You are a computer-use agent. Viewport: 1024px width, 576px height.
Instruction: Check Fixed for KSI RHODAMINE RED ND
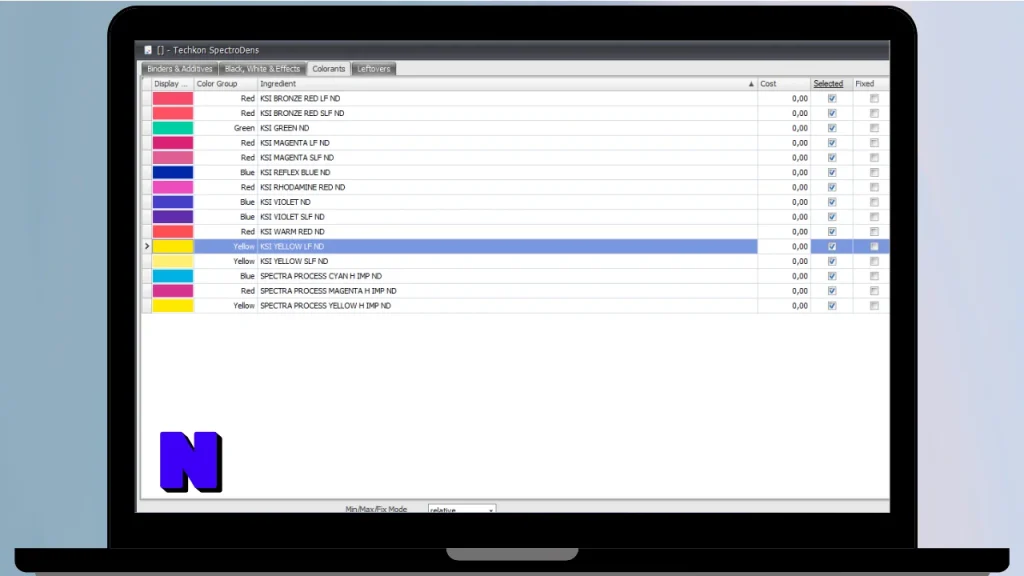pyautogui.click(x=874, y=187)
